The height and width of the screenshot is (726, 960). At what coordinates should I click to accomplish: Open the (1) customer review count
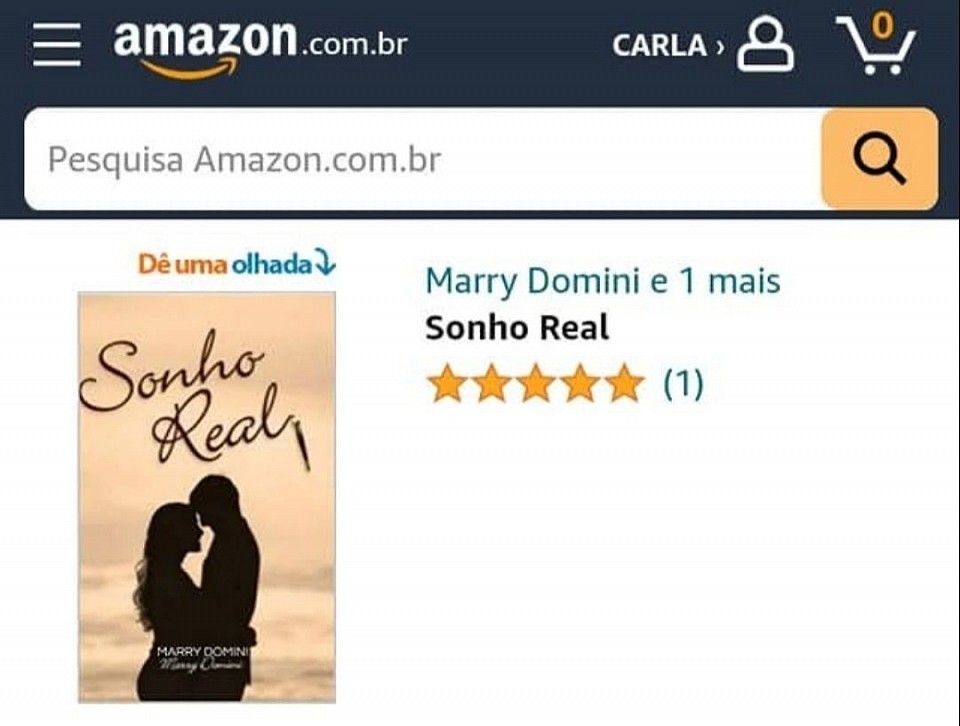[684, 384]
